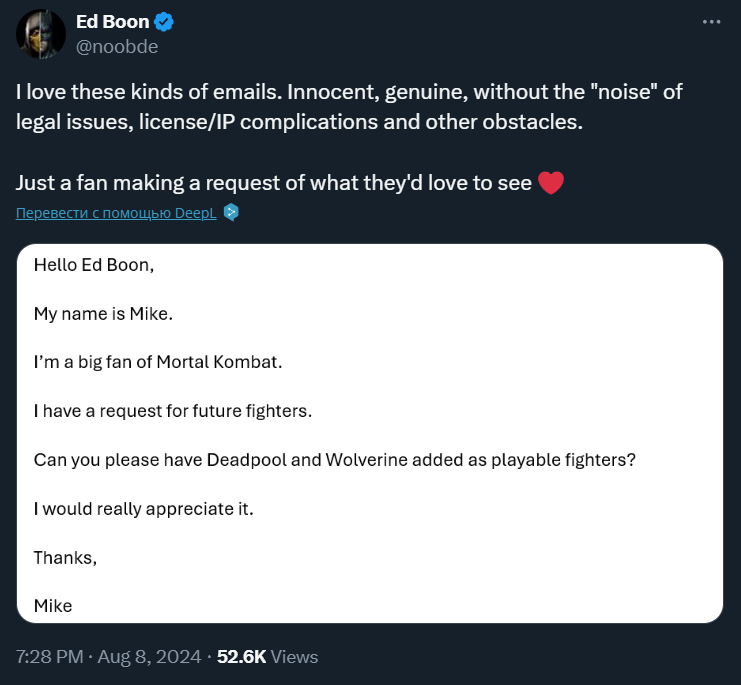Translate the tweet via the DeepL link

(116, 212)
